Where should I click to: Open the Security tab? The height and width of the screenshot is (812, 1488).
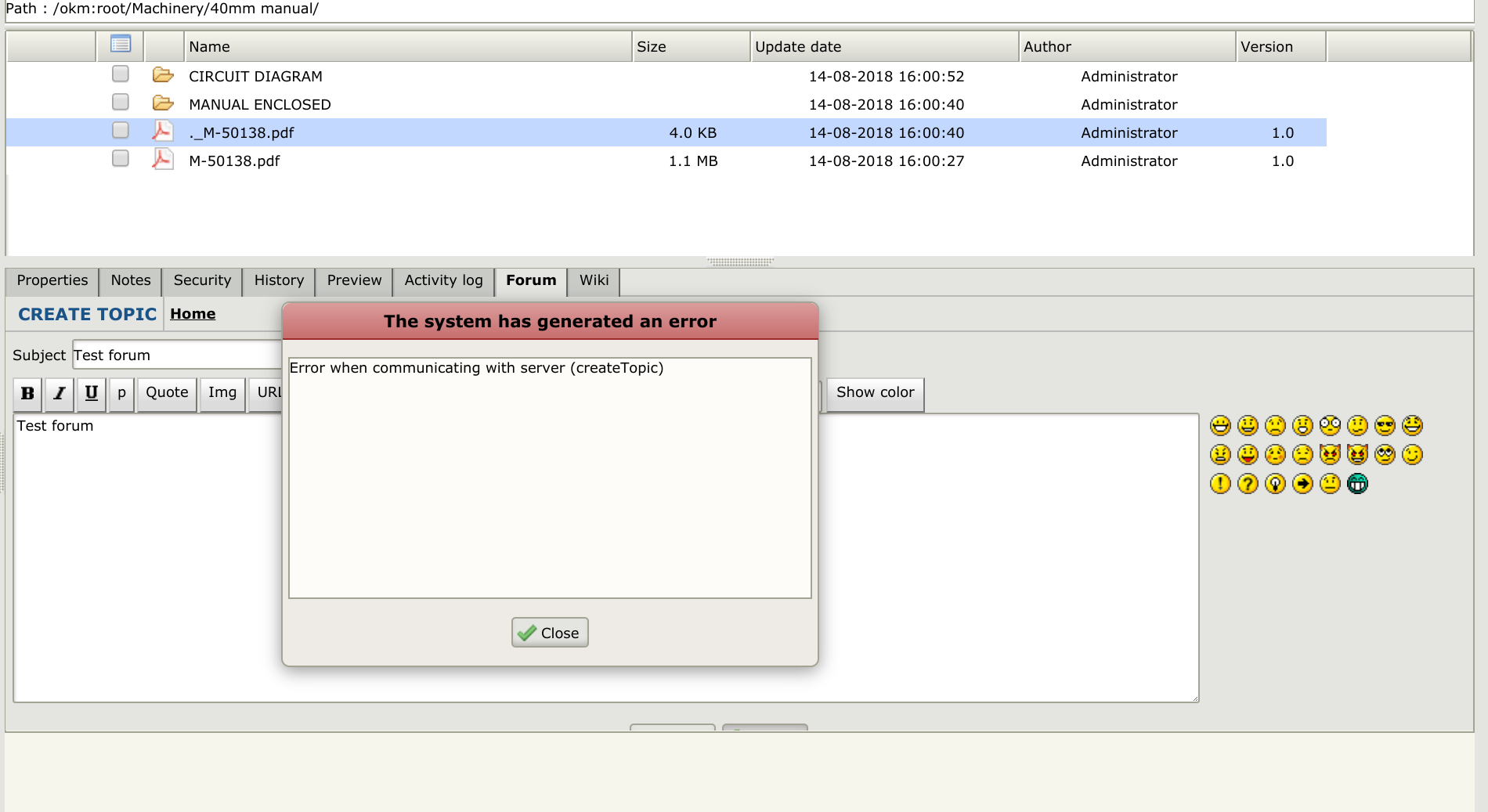(x=202, y=280)
